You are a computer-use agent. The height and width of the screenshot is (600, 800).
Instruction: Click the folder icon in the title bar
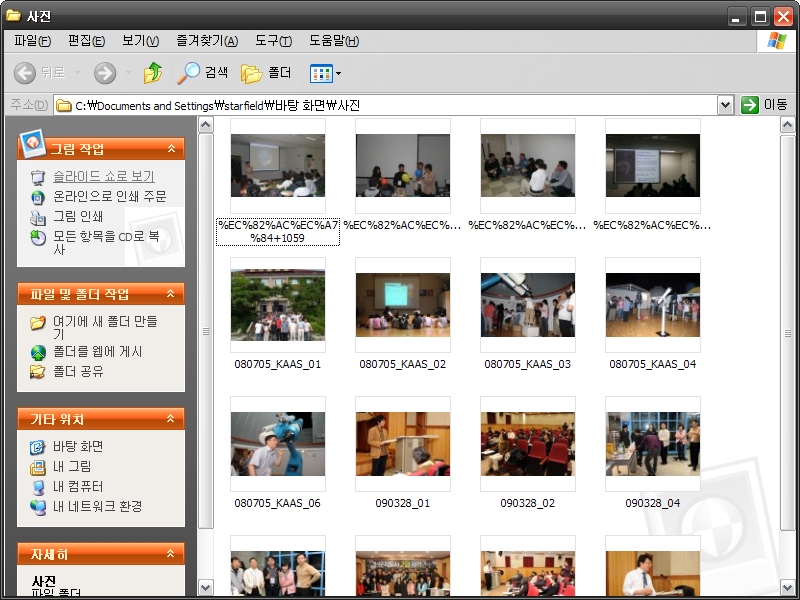[13, 16]
